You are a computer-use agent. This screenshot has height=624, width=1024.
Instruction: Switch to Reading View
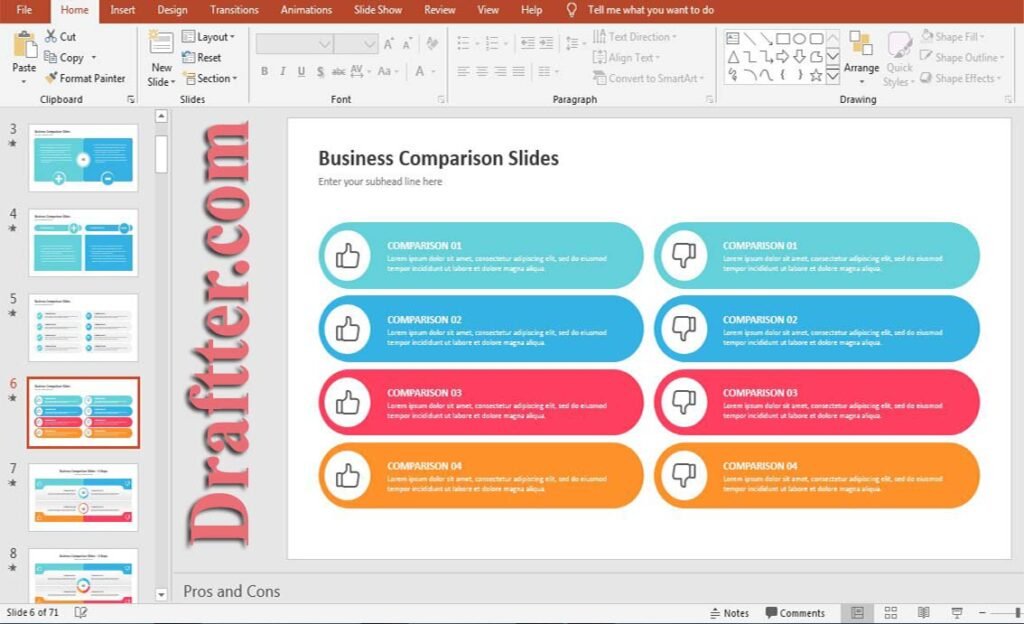pos(922,612)
